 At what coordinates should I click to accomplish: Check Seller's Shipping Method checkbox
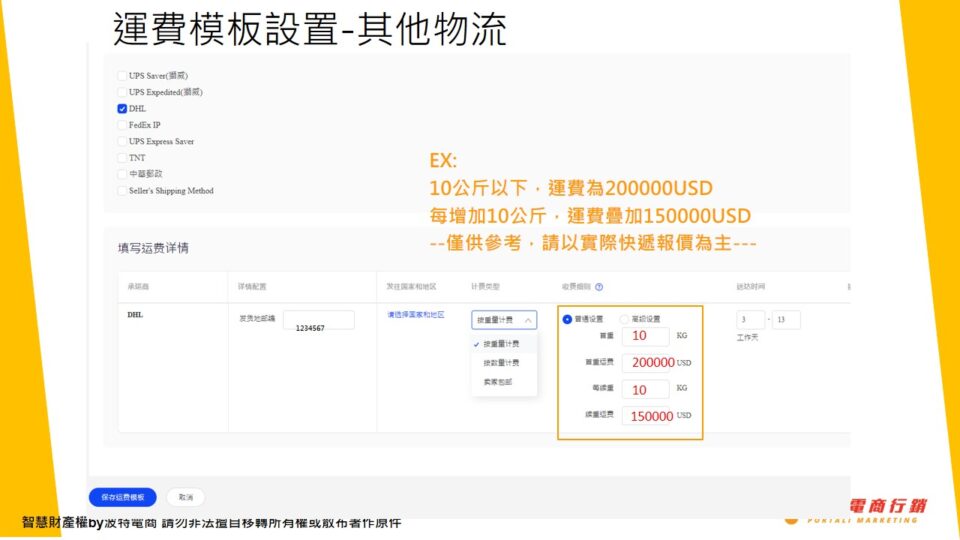(x=122, y=191)
